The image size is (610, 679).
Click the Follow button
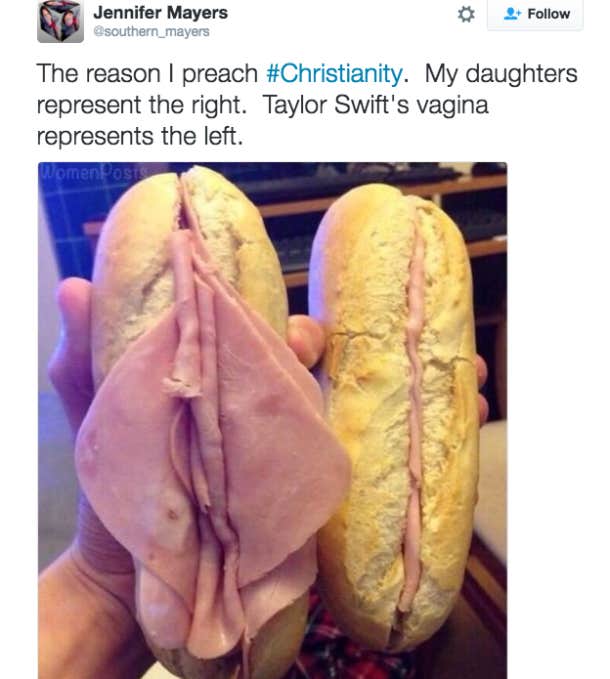point(535,14)
